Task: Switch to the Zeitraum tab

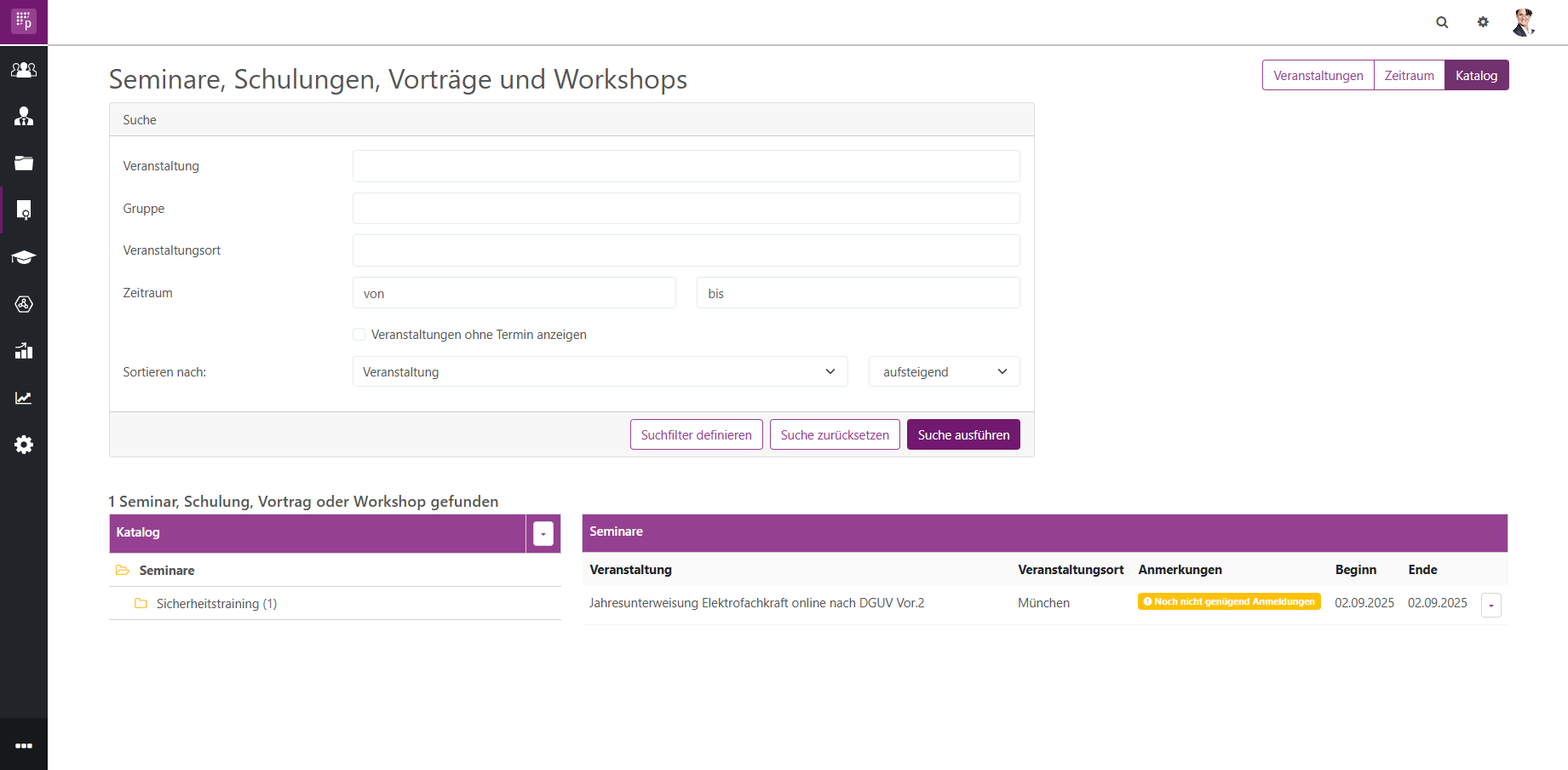Action: point(1409,75)
